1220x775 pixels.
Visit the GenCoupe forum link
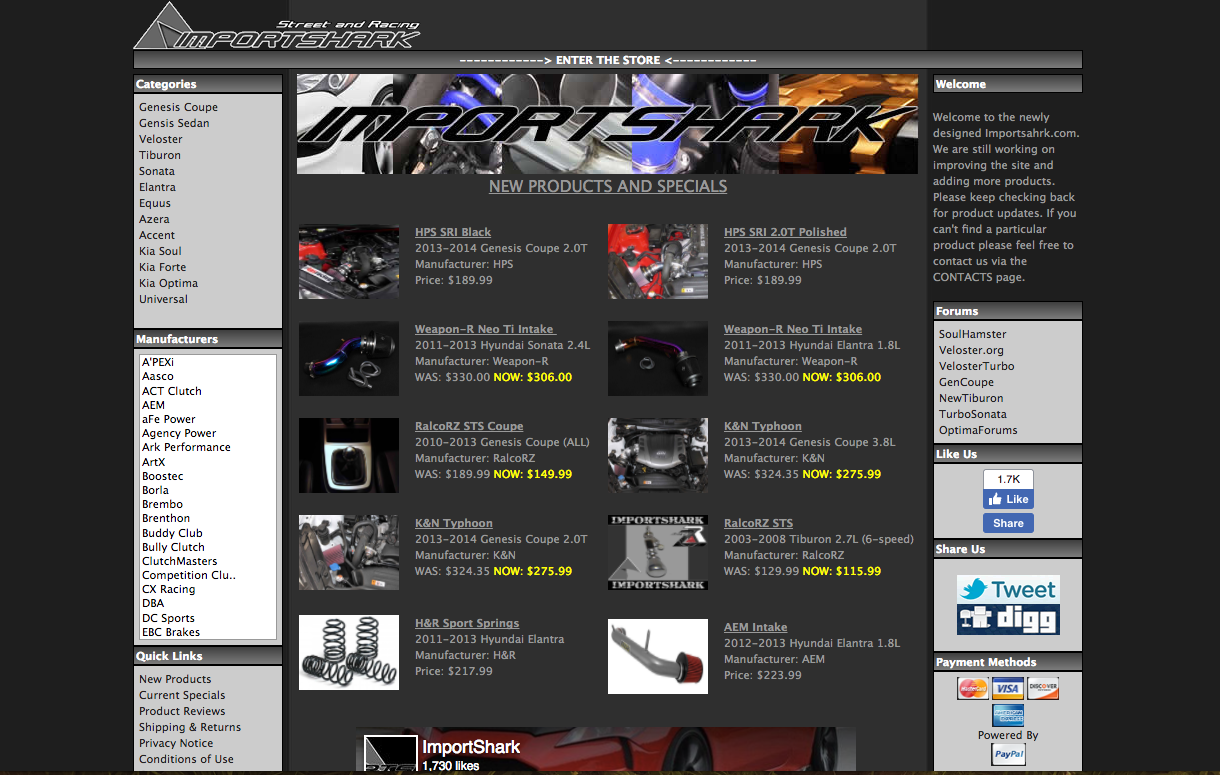(966, 382)
